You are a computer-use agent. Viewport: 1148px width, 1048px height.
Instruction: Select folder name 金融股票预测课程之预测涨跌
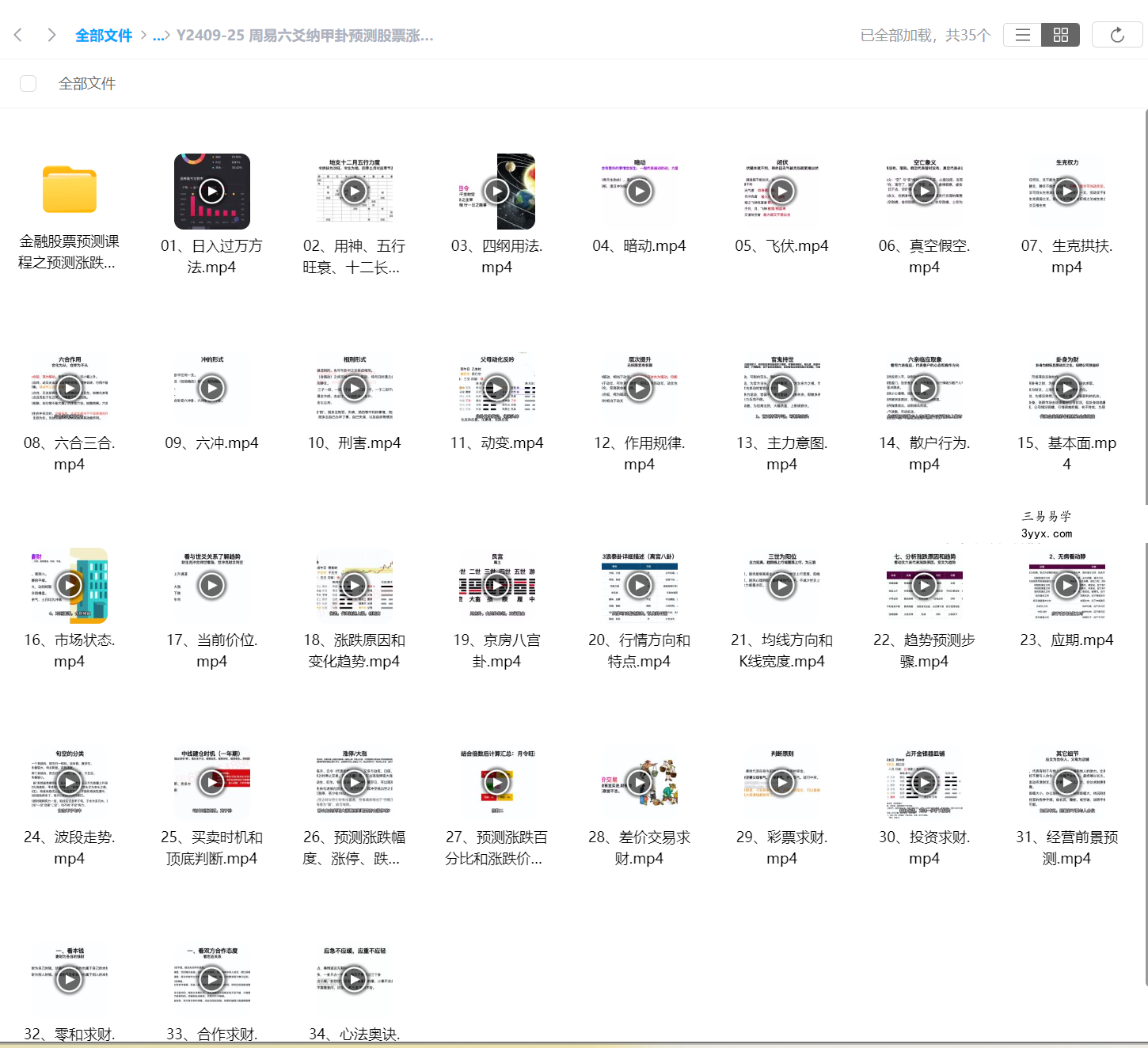point(69,252)
